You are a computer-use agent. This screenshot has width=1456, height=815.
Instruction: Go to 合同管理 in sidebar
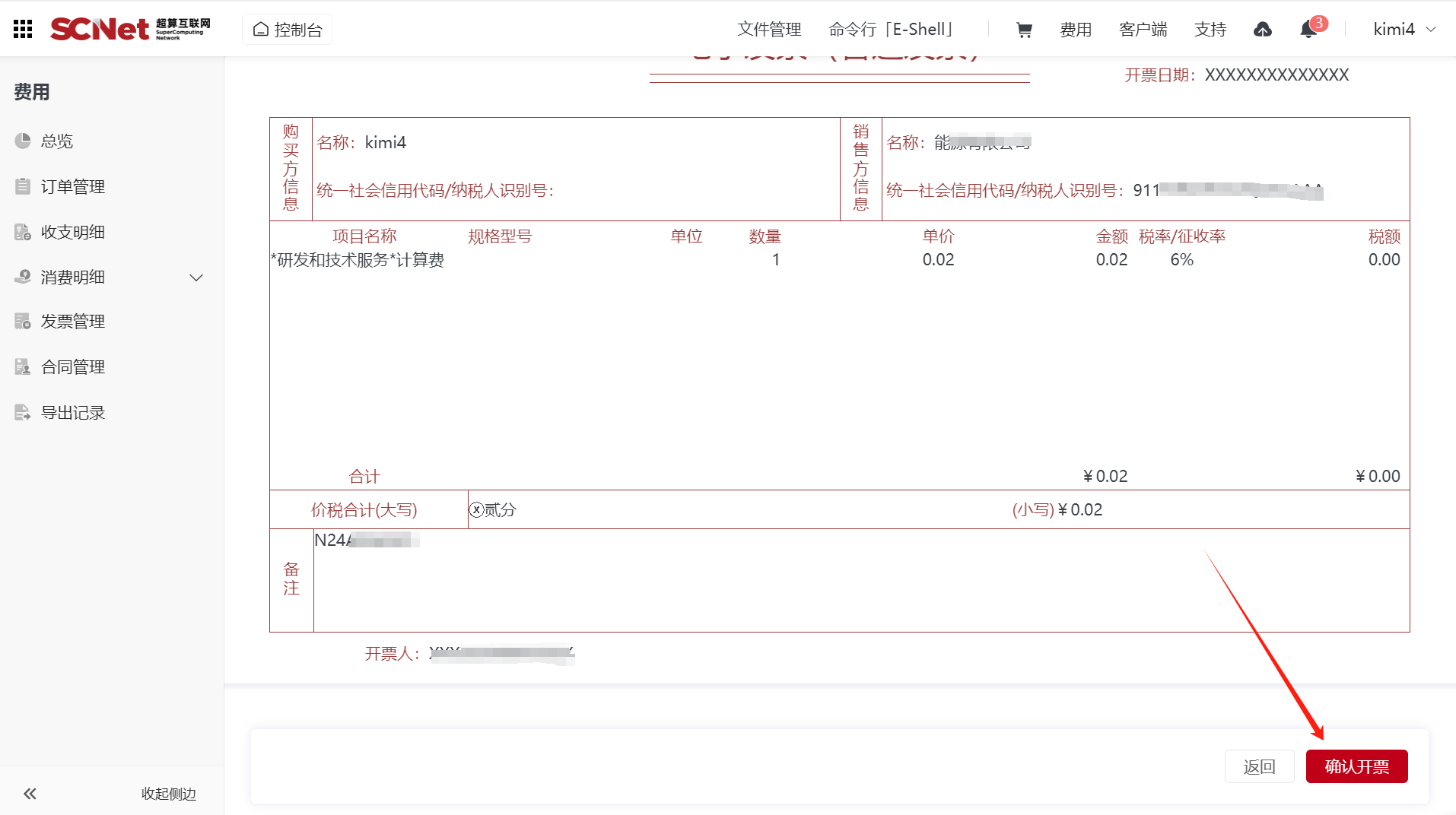73,367
